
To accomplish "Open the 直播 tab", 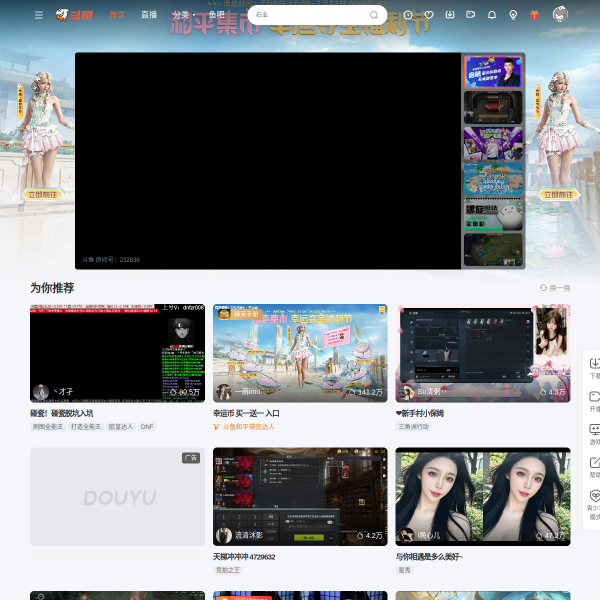I will coord(149,15).
